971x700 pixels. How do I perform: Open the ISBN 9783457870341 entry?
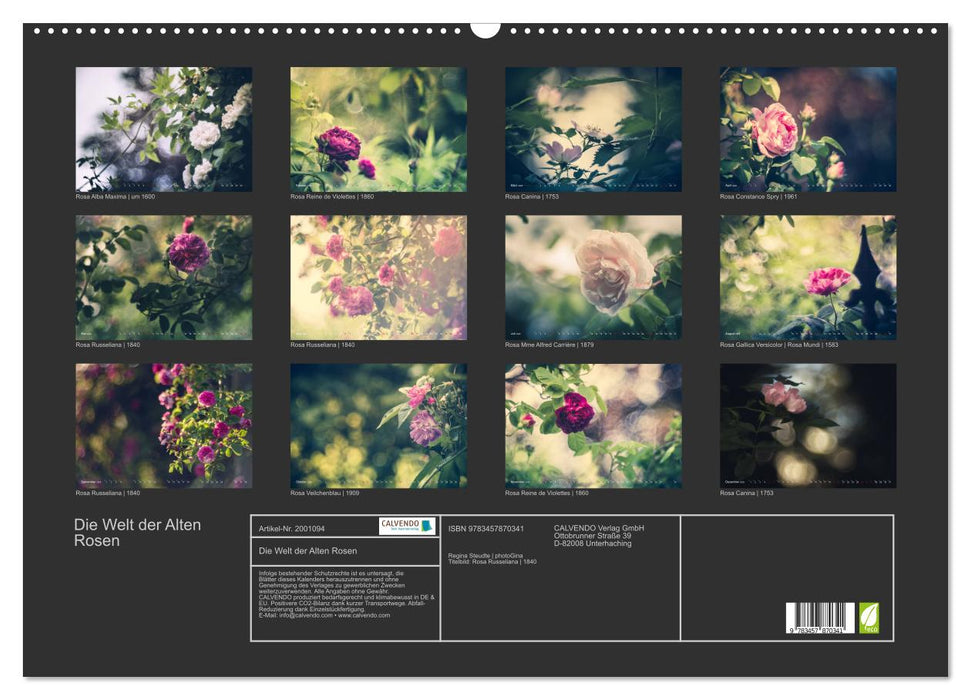[485, 527]
